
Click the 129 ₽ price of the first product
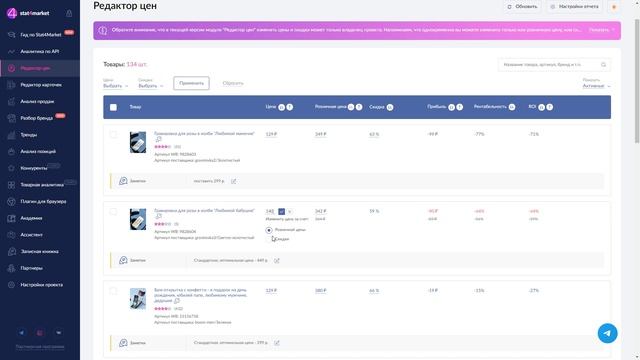point(271,134)
